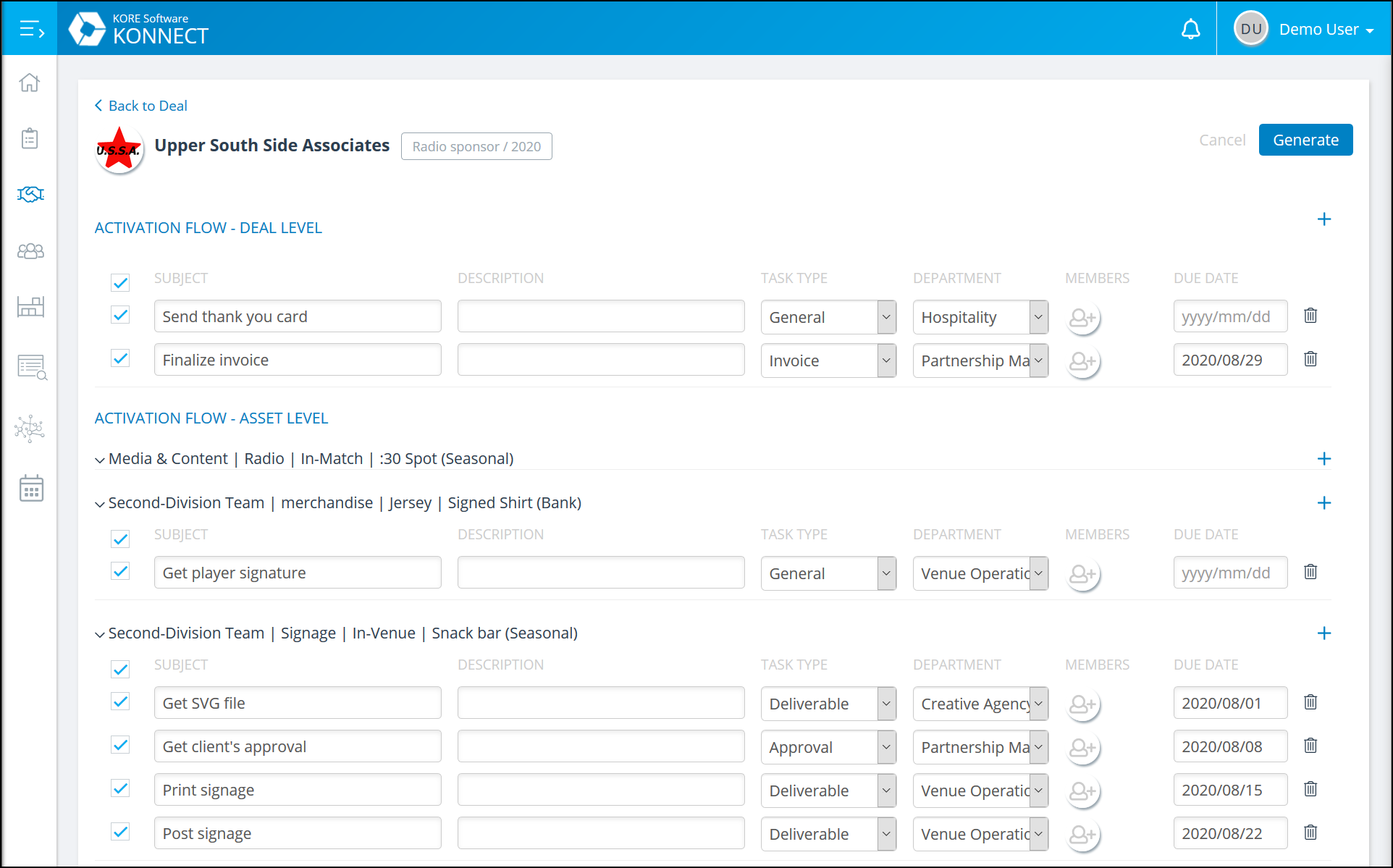This screenshot has width=1393, height=868.
Task: Add a deal level activation task
Action: 1324,219
